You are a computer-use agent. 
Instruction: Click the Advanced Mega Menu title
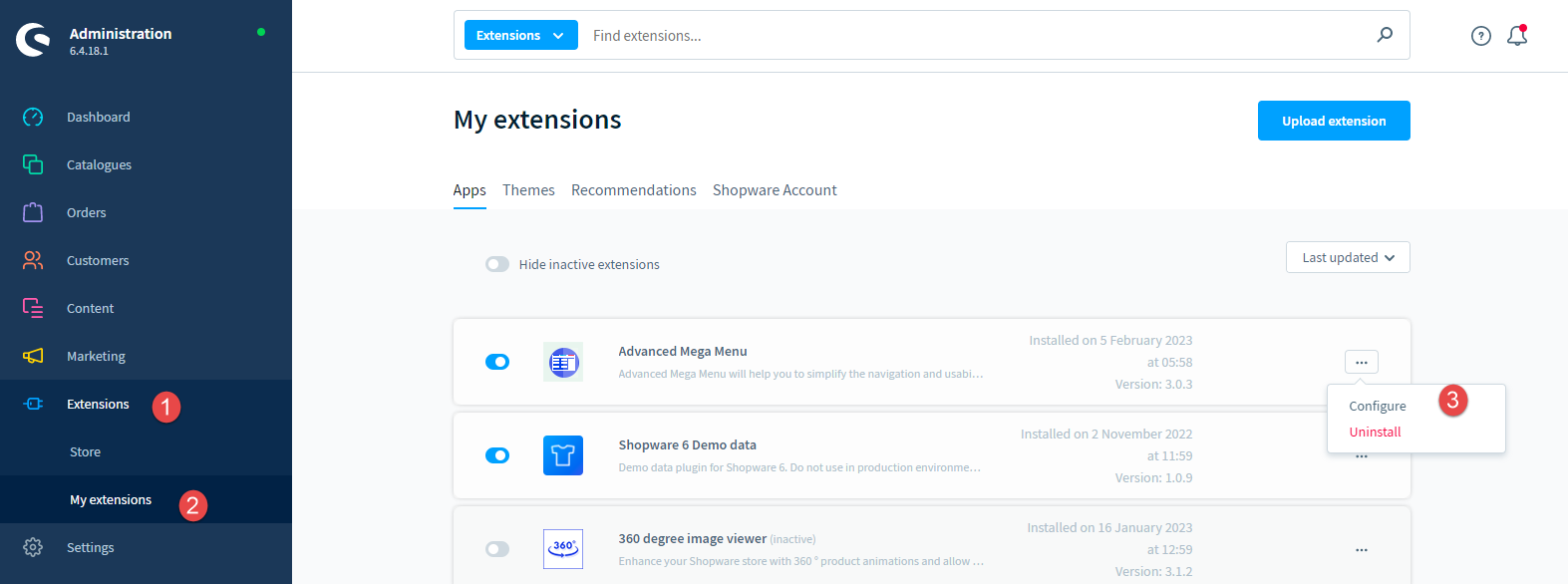(683, 351)
